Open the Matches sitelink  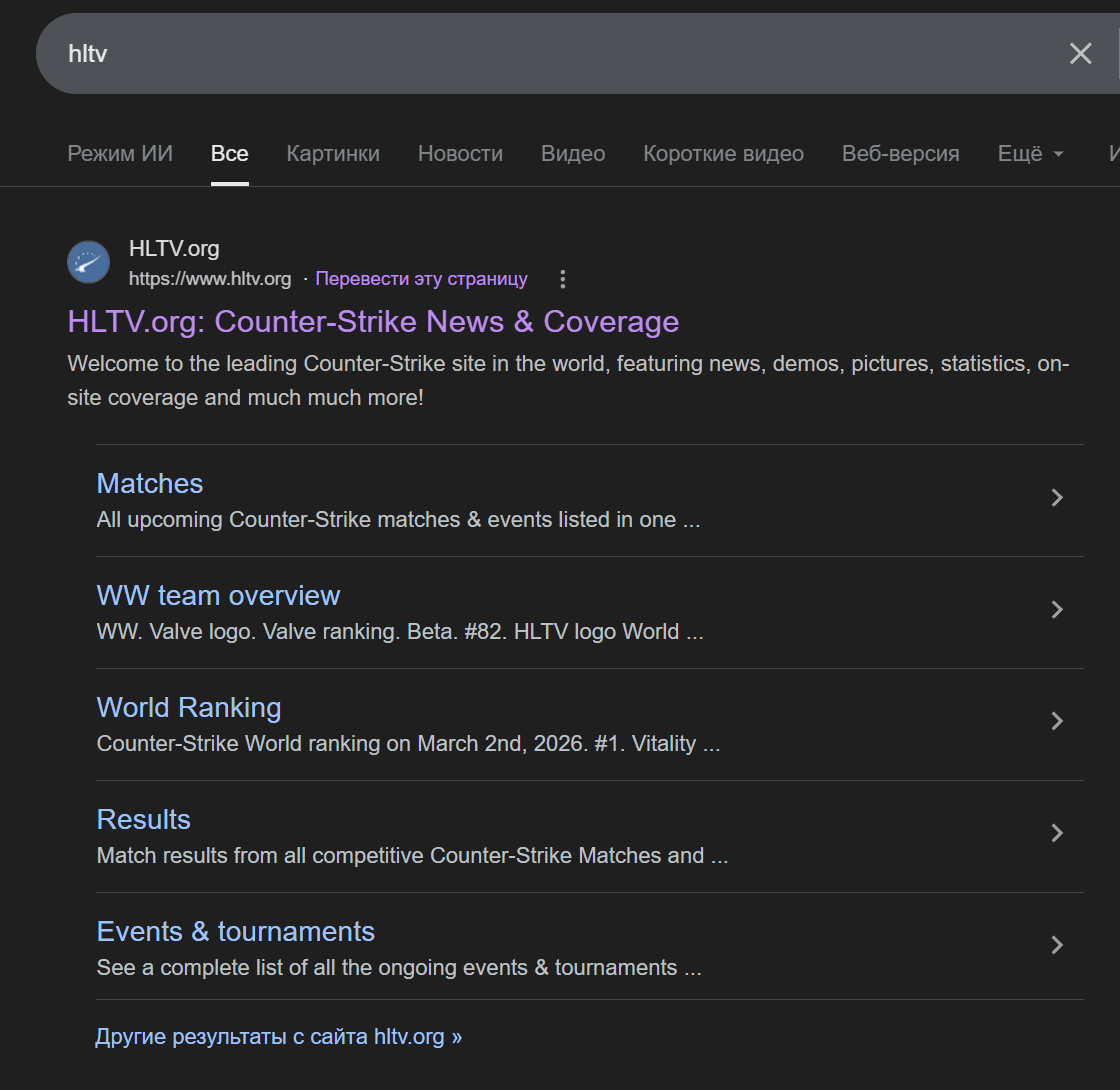coord(150,484)
